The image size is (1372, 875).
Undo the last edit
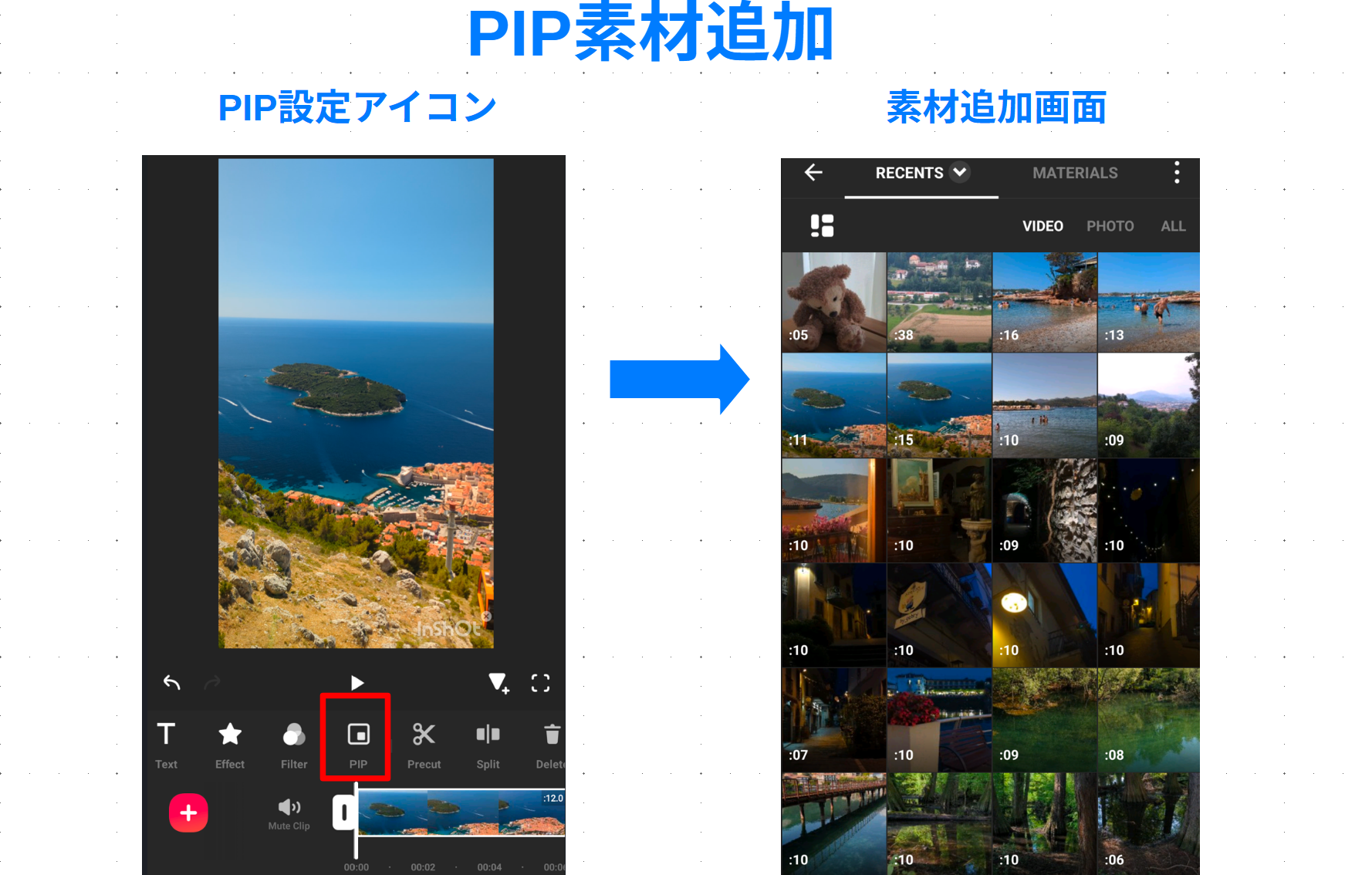pos(172,683)
